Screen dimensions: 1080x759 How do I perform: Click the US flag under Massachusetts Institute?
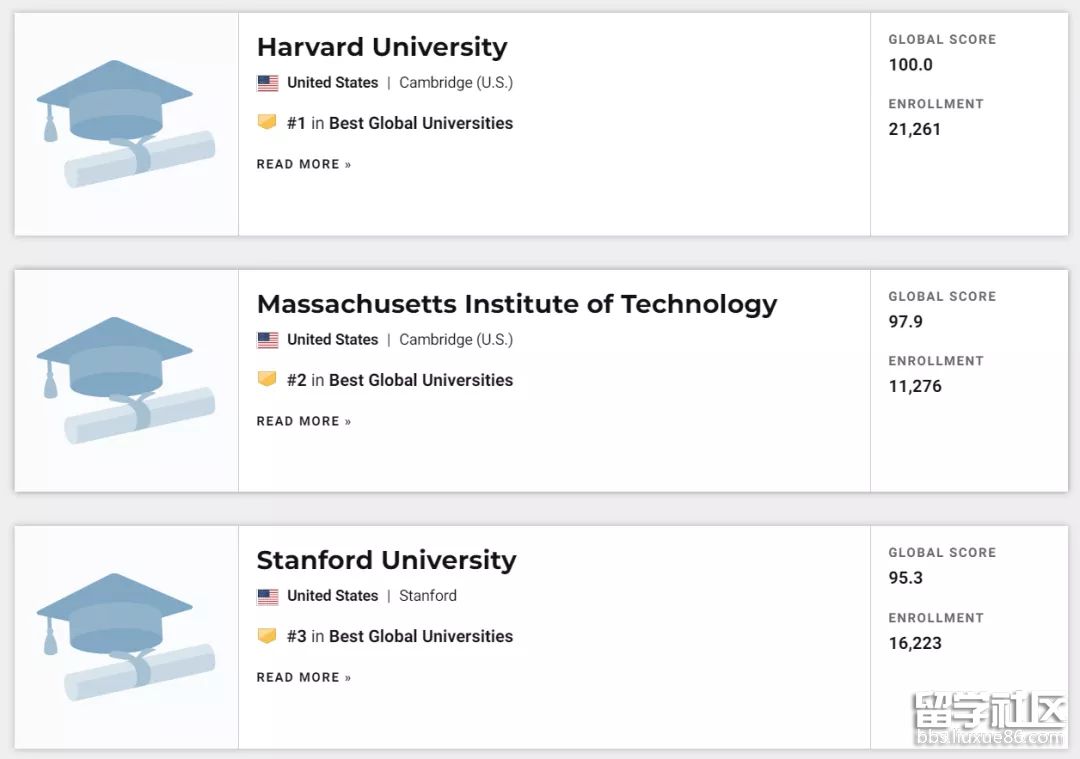pyautogui.click(x=268, y=340)
